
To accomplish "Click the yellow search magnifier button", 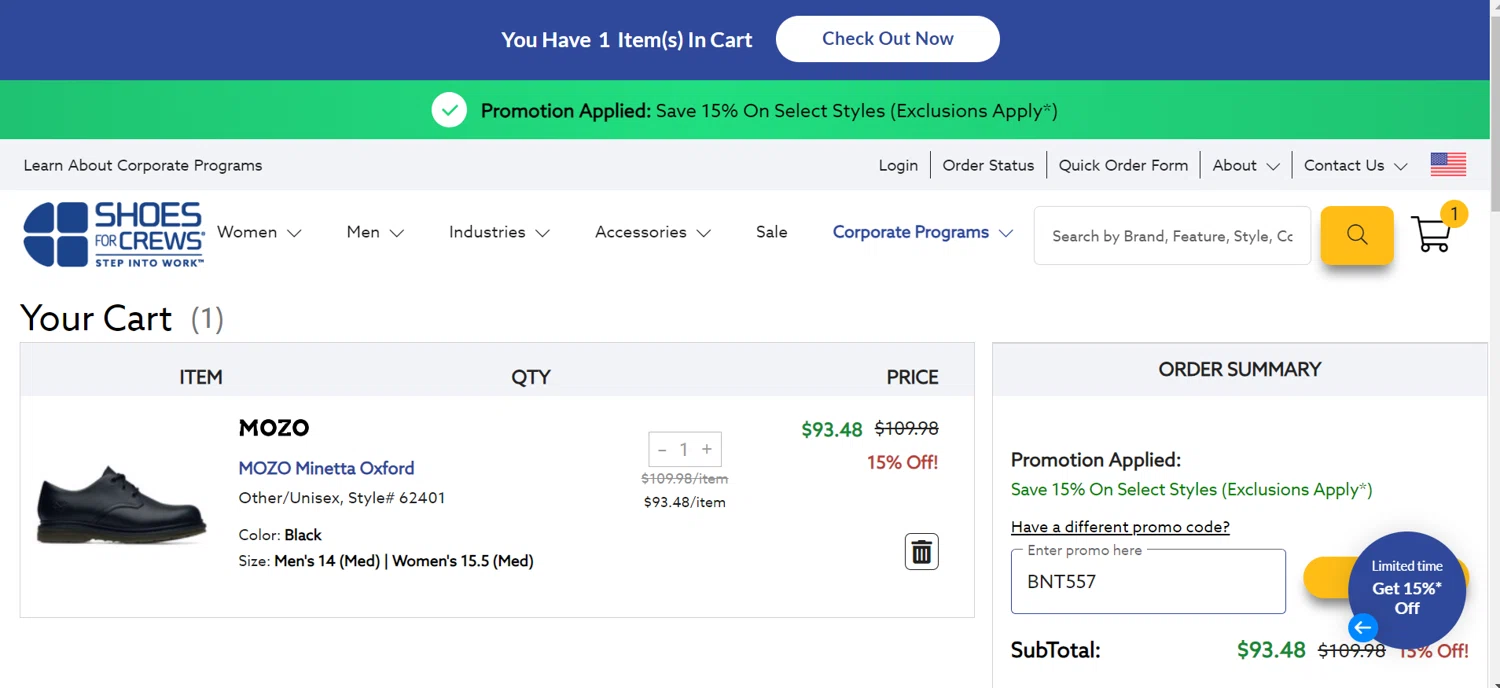I will click(1357, 235).
